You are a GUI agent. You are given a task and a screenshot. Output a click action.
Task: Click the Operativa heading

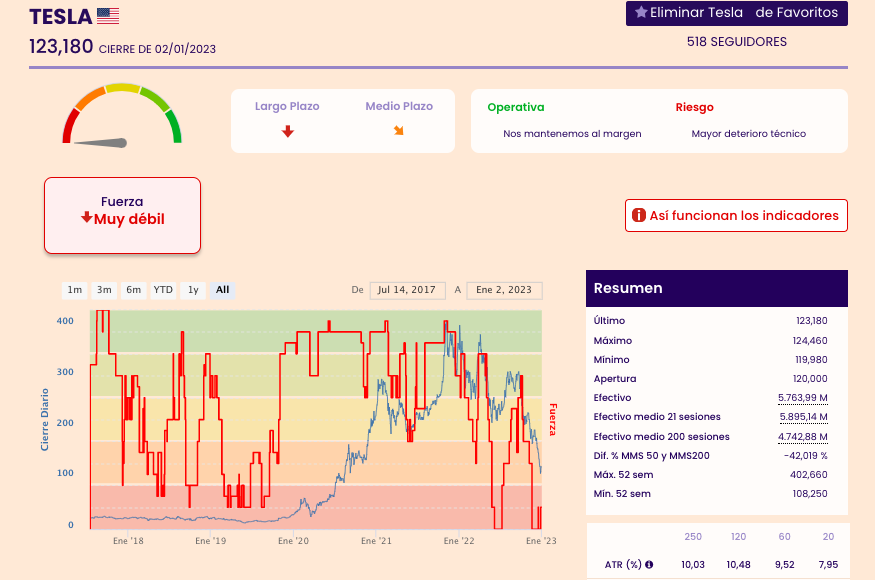coord(516,107)
